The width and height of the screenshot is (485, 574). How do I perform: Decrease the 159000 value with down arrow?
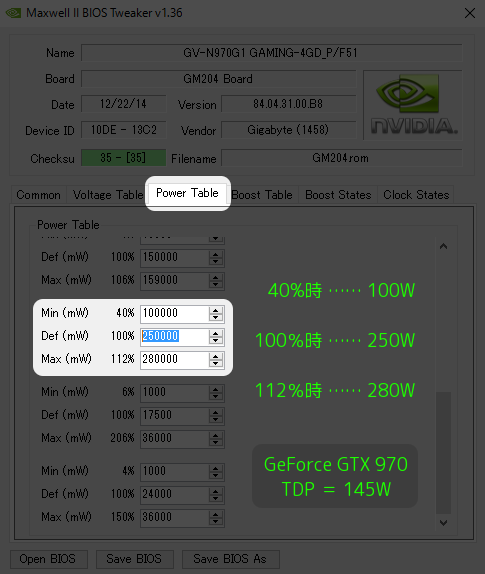tap(216, 284)
